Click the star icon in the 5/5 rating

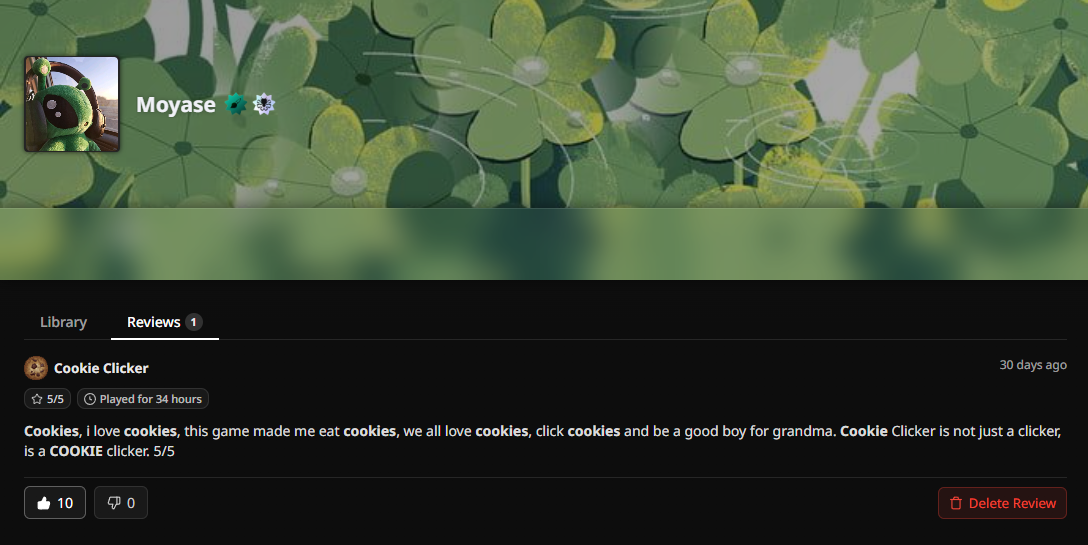tap(37, 399)
